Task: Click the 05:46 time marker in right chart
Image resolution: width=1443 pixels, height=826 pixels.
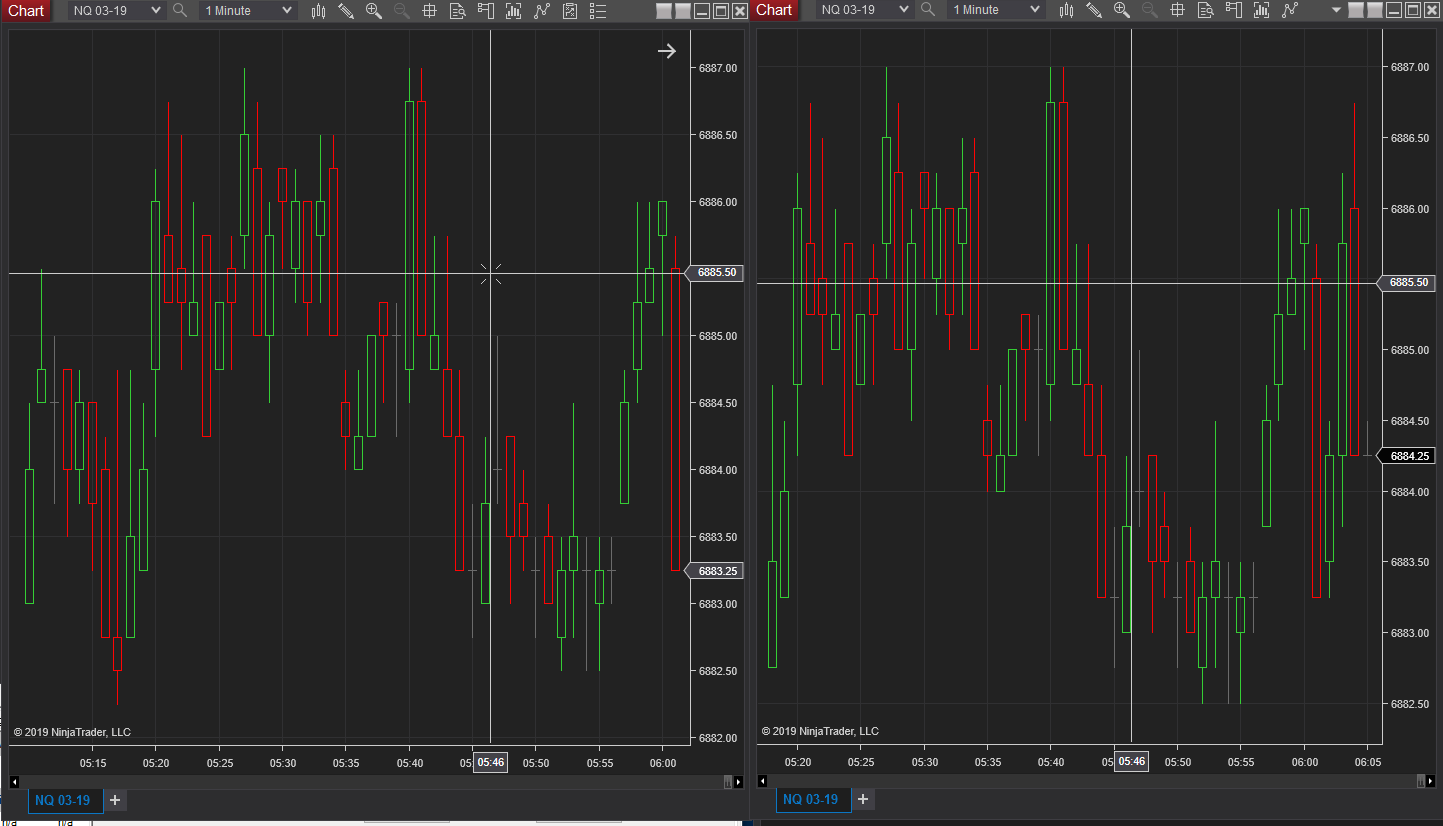Action: [x=1131, y=762]
